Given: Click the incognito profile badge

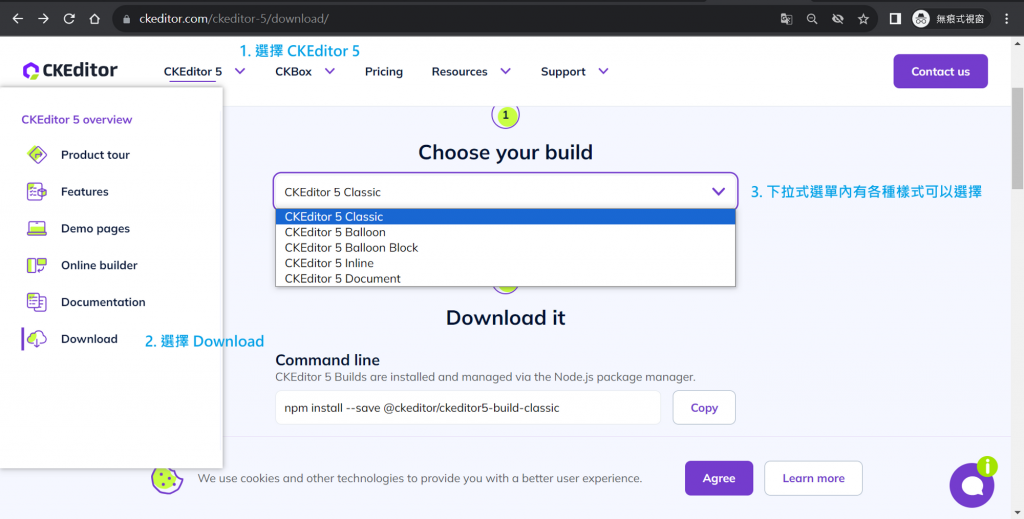Looking at the screenshot, I should click(x=950, y=19).
